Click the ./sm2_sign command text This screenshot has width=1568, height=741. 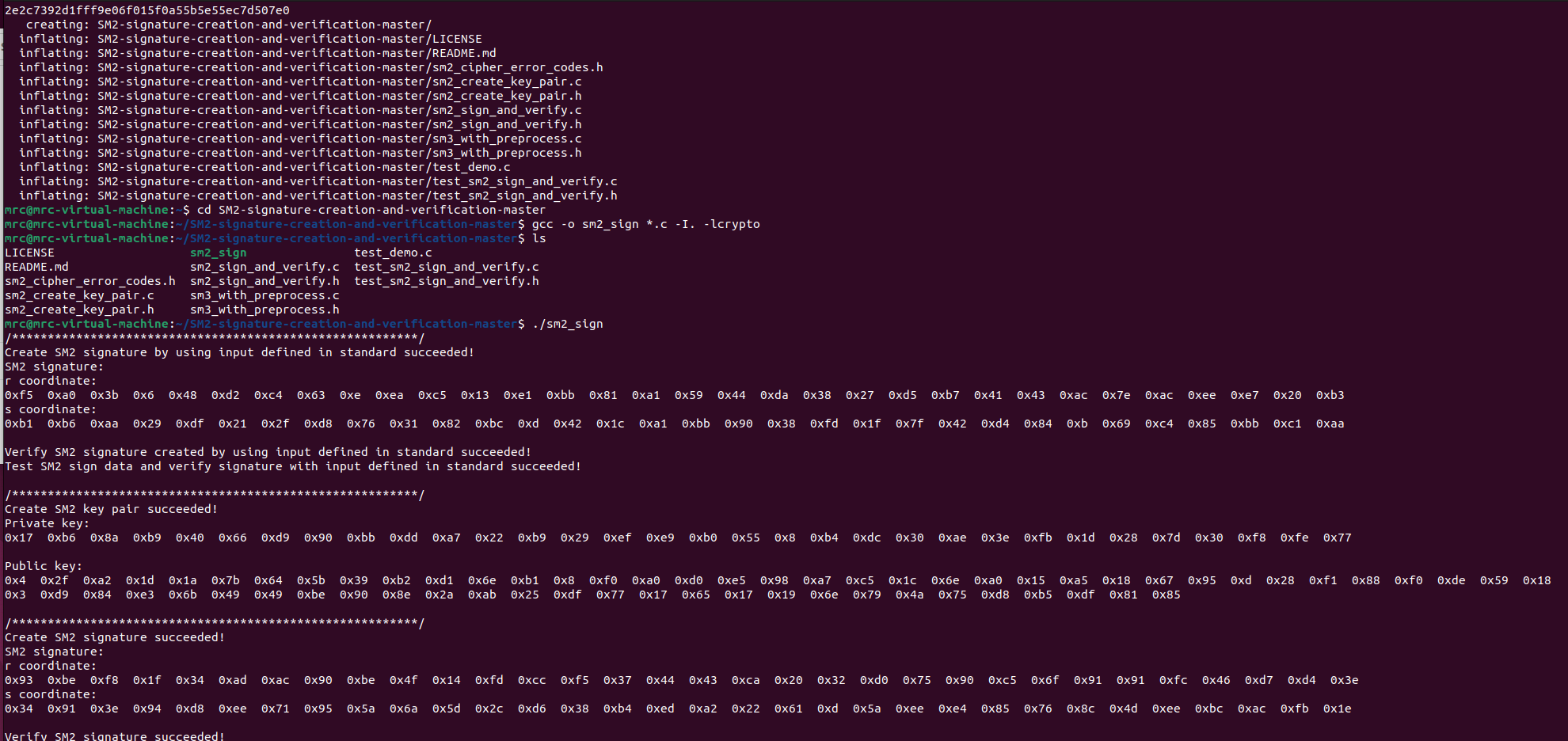568,324
